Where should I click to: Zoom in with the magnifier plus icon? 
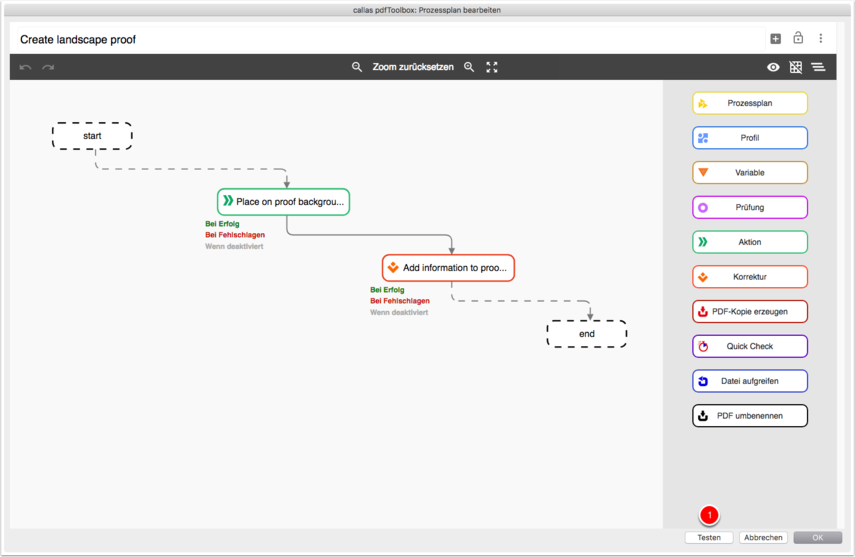click(469, 67)
